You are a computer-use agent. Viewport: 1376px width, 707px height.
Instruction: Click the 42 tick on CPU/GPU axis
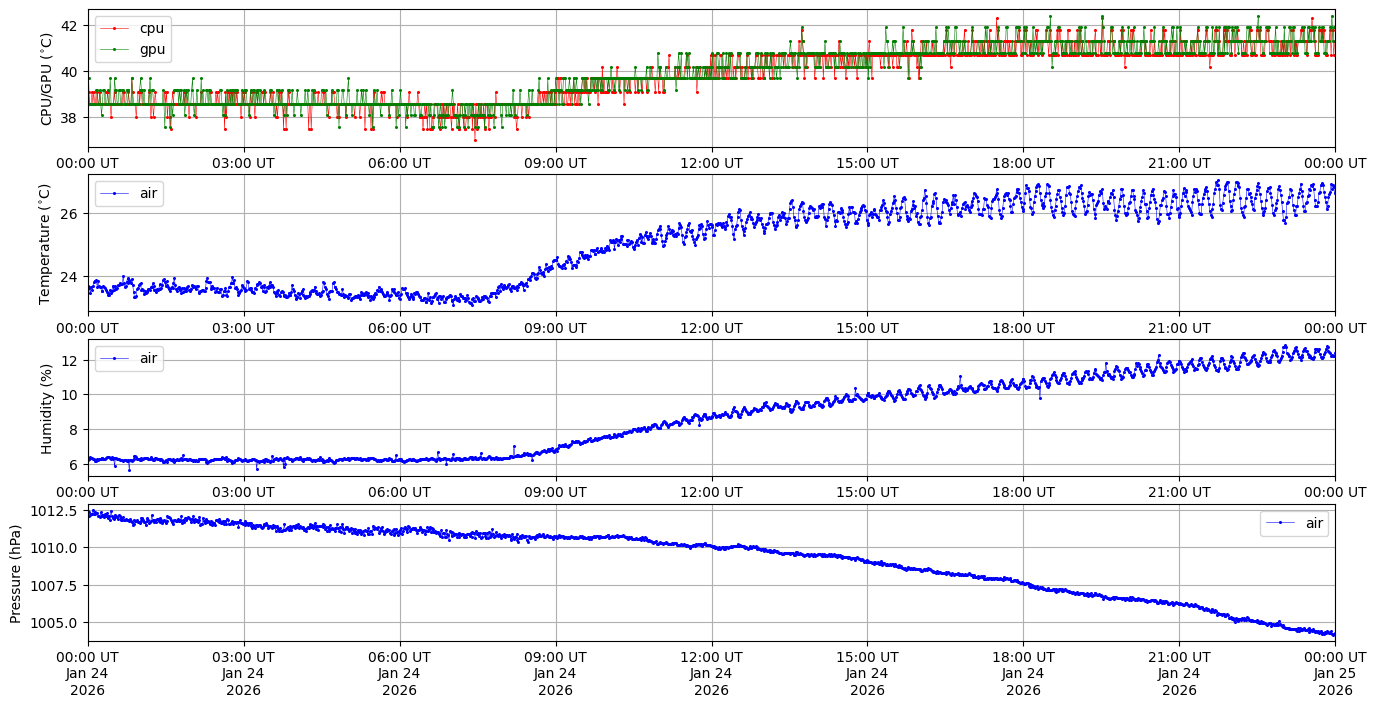[x=69, y=26]
